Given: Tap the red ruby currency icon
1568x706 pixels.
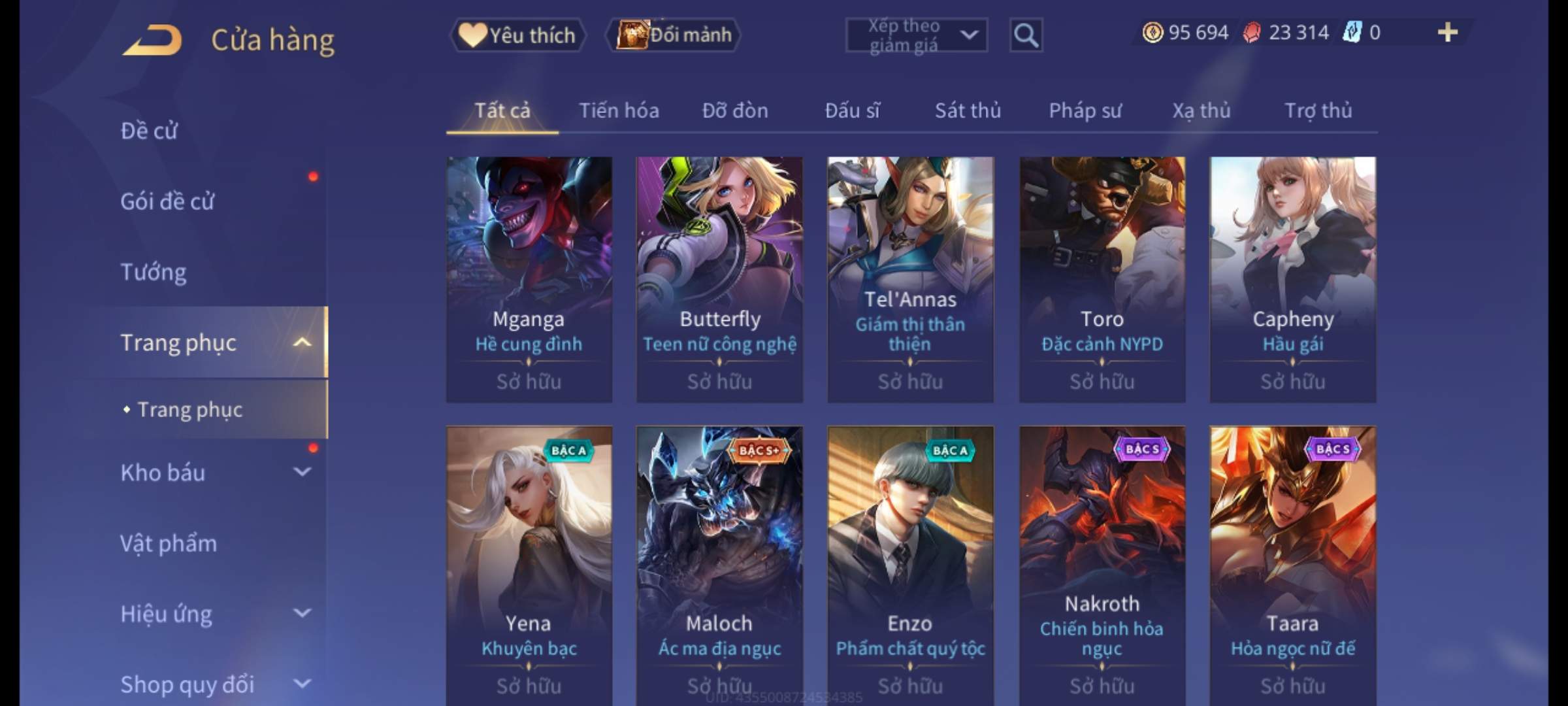Looking at the screenshot, I should click(x=1252, y=33).
